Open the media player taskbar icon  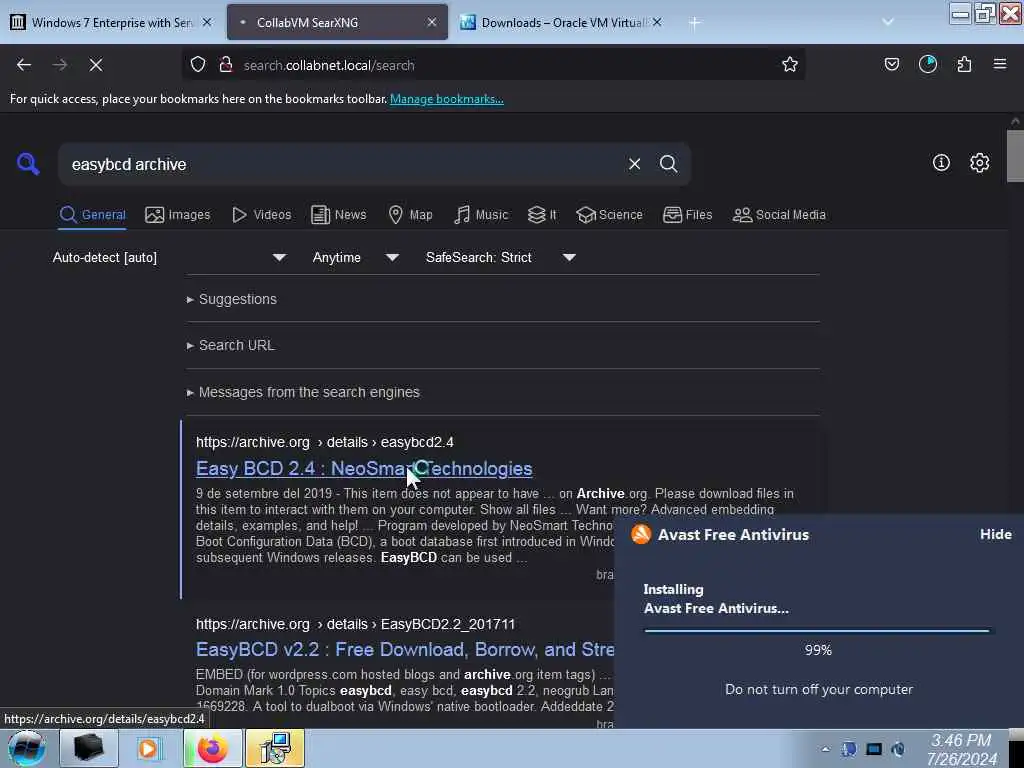coord(148,748)
